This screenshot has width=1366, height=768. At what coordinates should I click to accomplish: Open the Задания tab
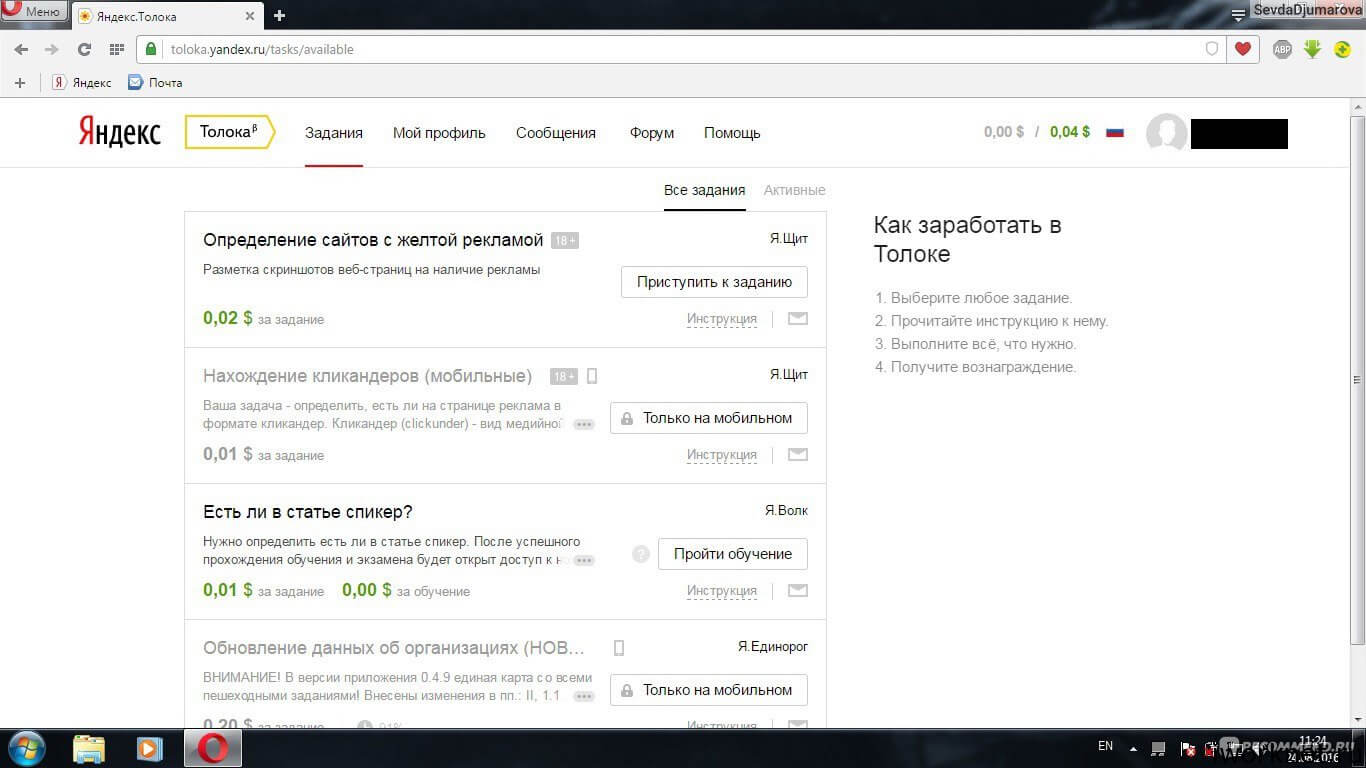point(334,133)
